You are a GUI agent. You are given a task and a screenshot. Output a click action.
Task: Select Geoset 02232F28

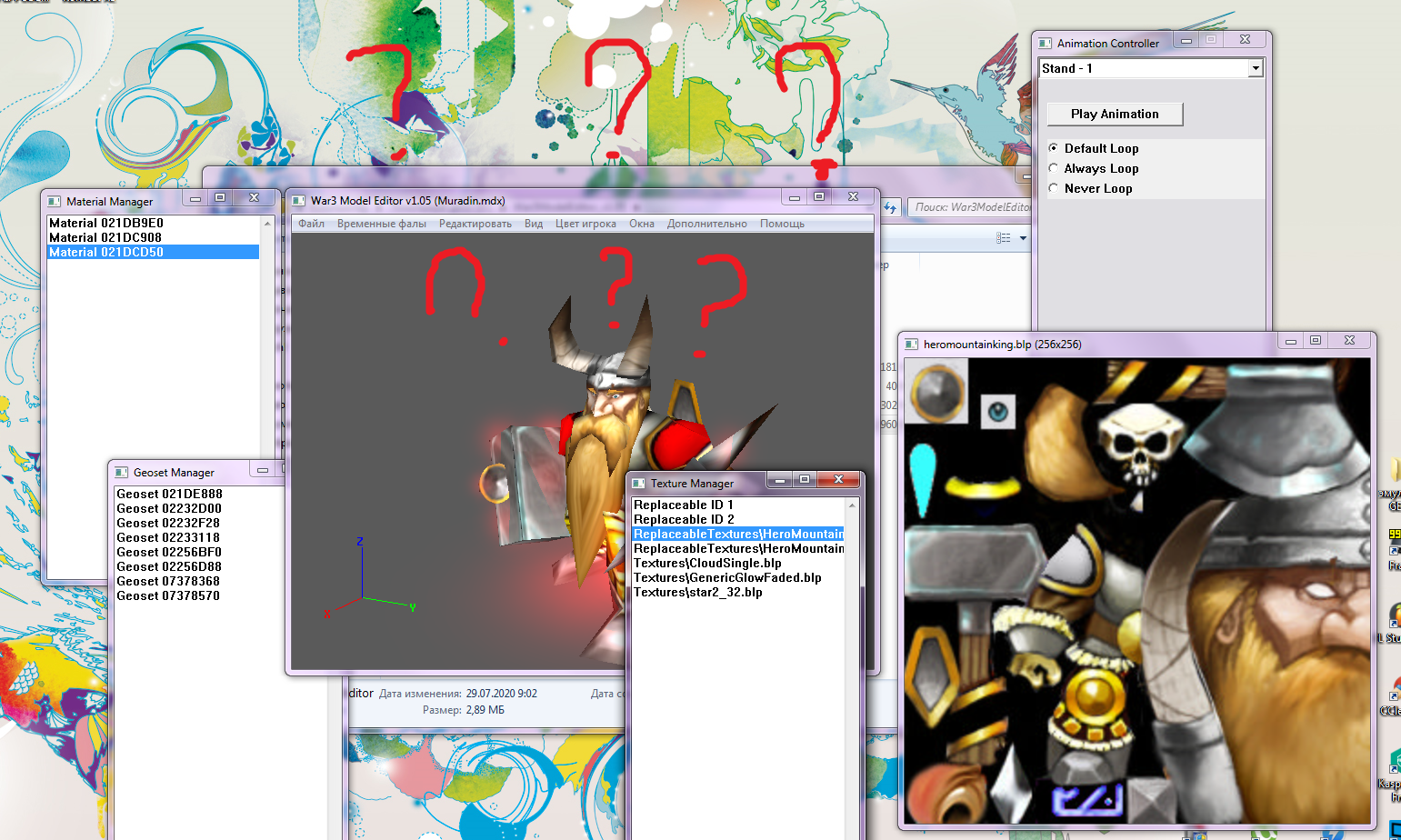point(168,523)
